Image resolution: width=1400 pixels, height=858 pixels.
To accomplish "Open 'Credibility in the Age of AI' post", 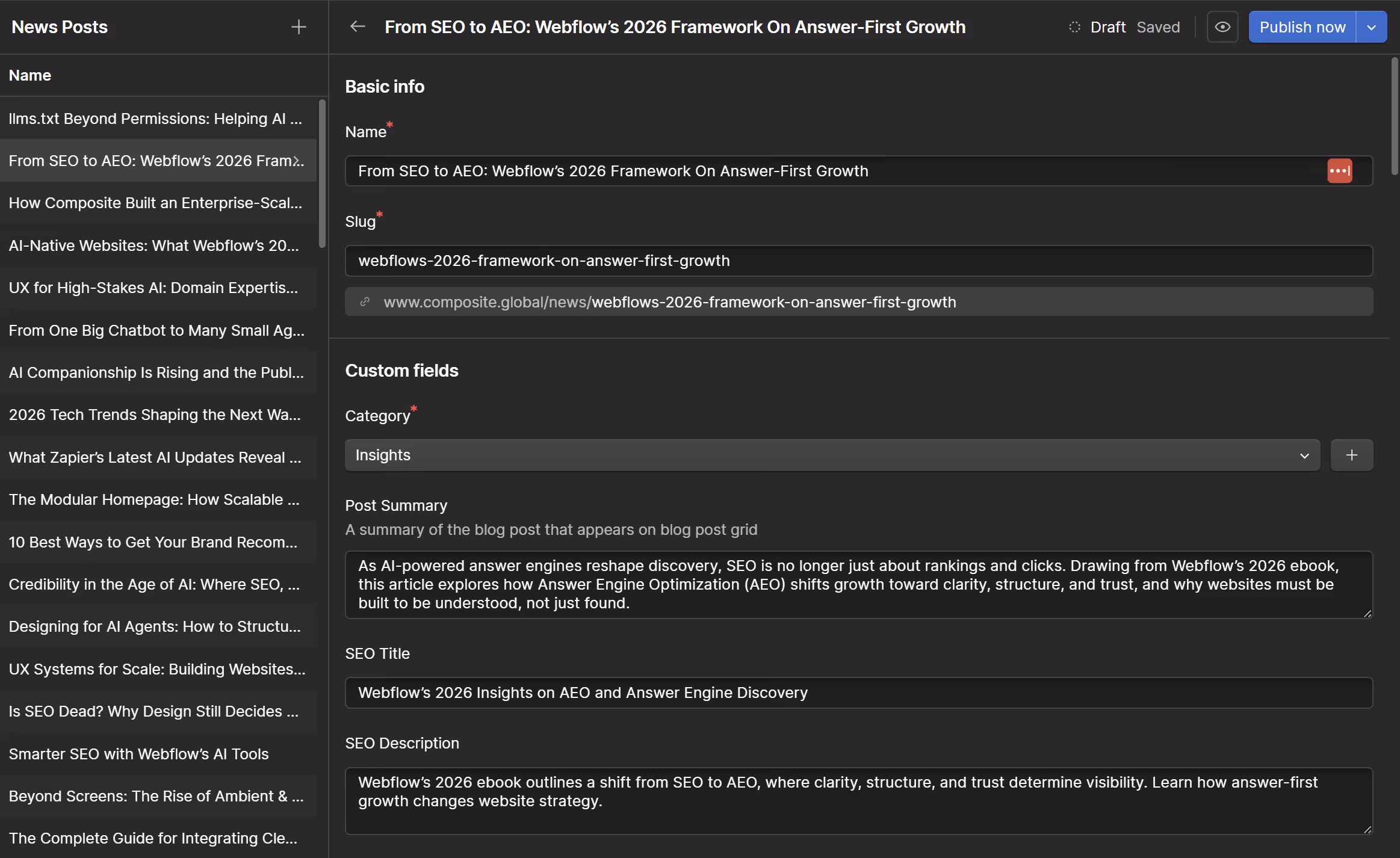I will click(x=158, y=584).
